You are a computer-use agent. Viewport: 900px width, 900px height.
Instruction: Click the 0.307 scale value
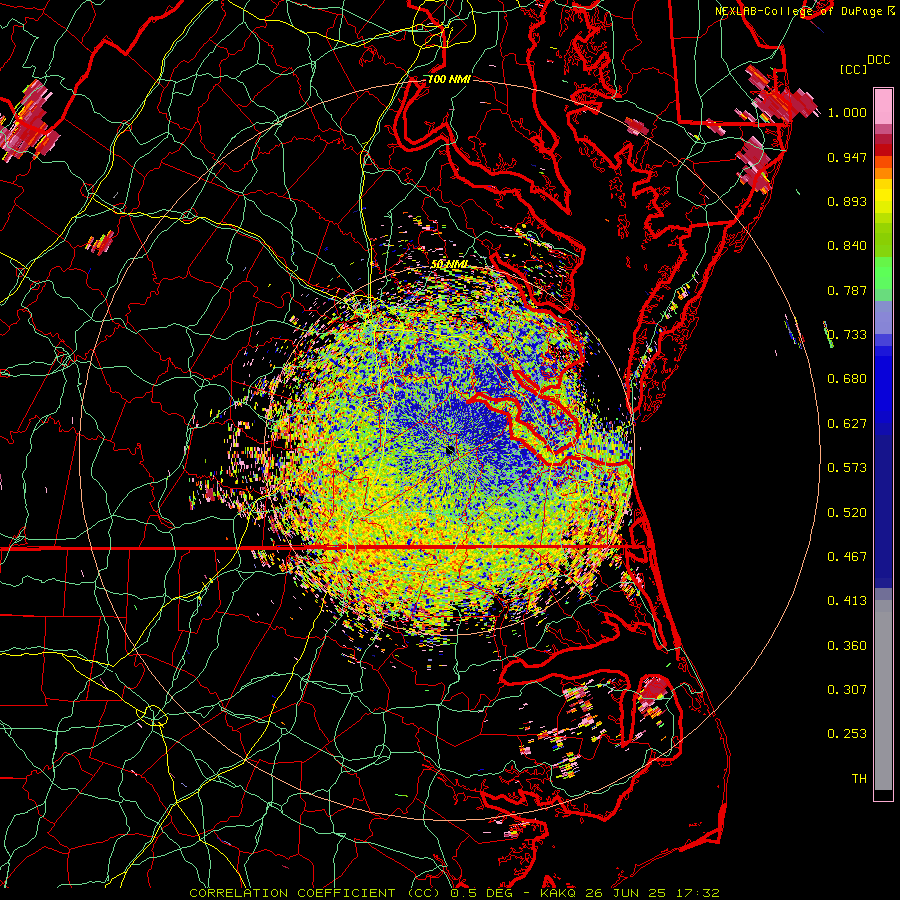[847, 690]
